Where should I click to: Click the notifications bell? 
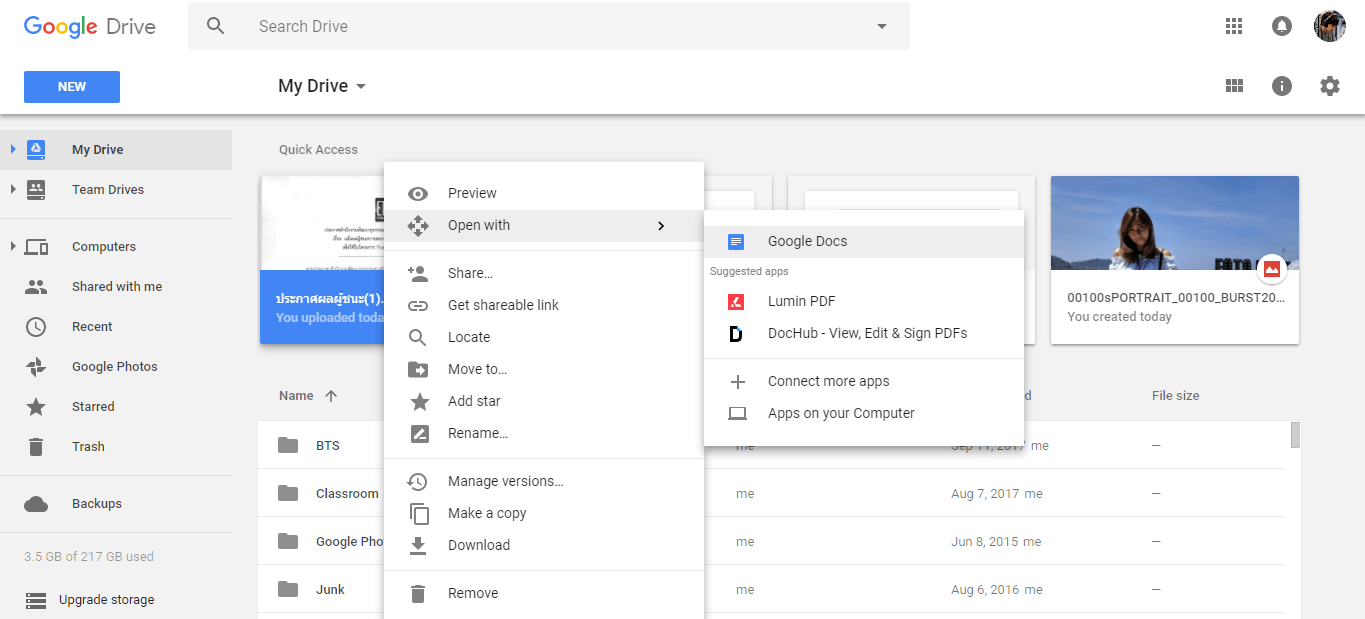point(1281,25)
